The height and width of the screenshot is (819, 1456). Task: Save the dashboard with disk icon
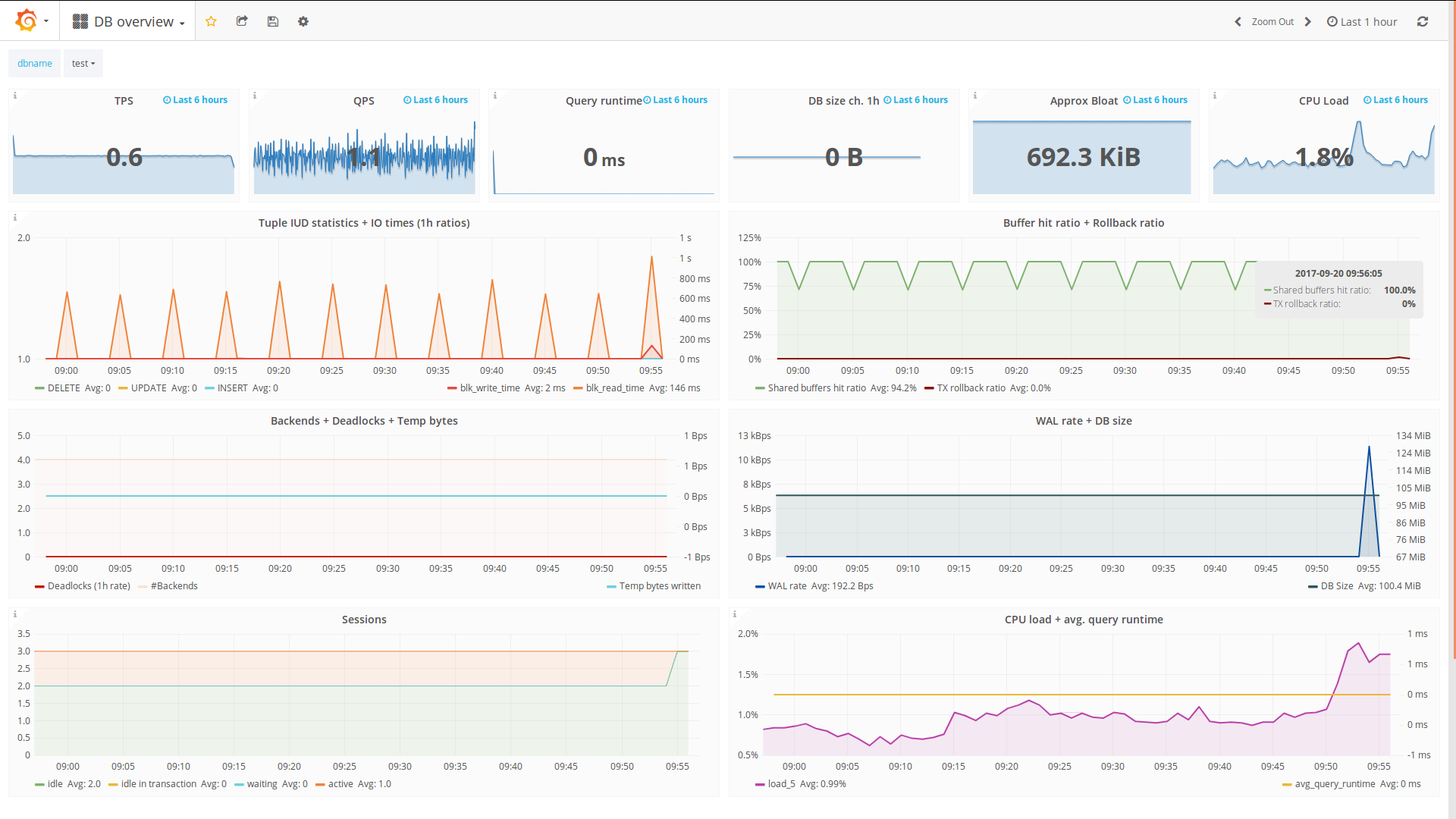pyautogui.click(x=273, y=21)
